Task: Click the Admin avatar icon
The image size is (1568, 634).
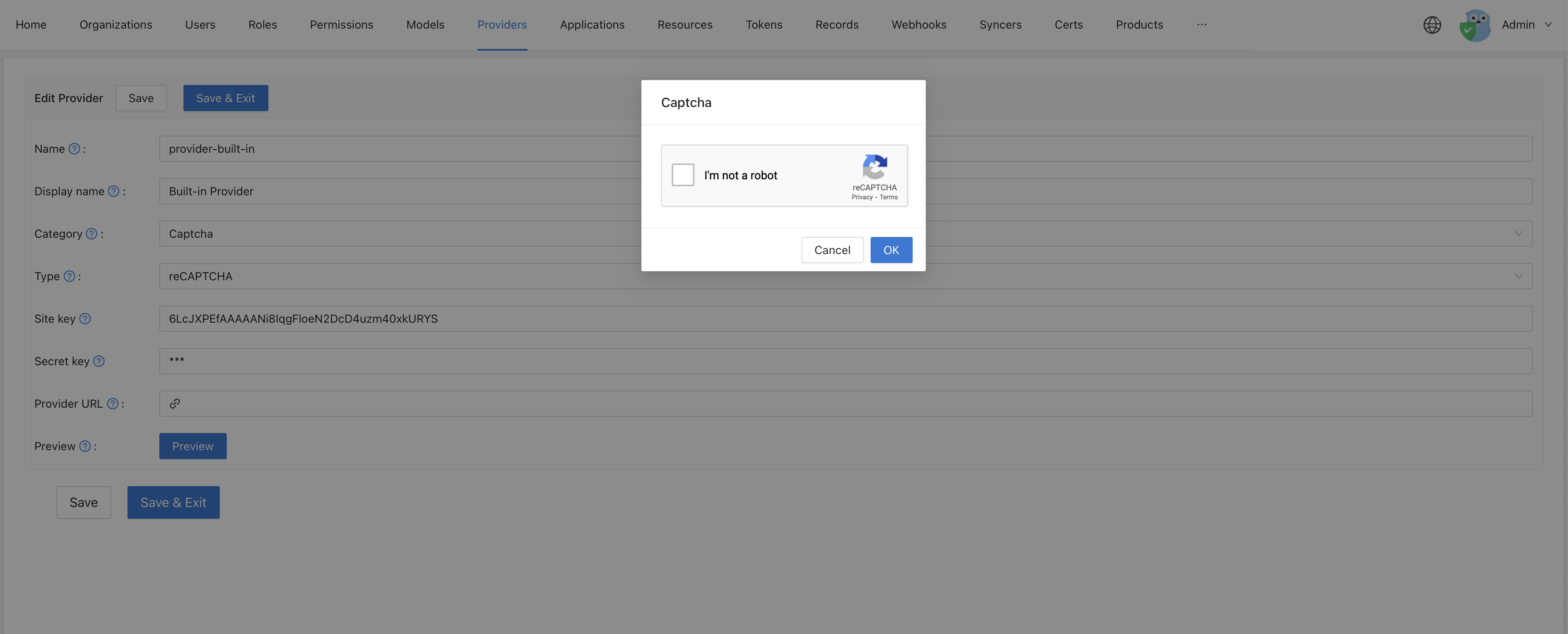Action: pyautogui.click(x=1474, y=25)
